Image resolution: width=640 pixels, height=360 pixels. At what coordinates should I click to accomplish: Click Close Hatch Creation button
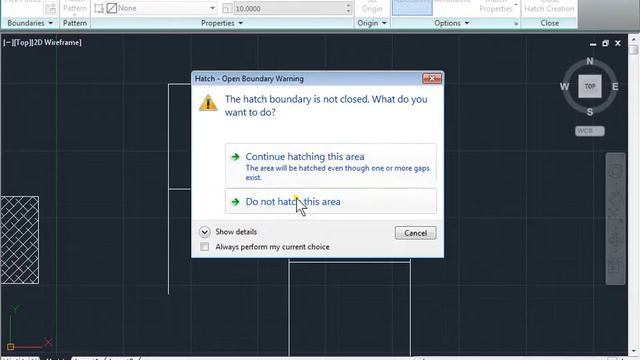(x=549, y=7)
